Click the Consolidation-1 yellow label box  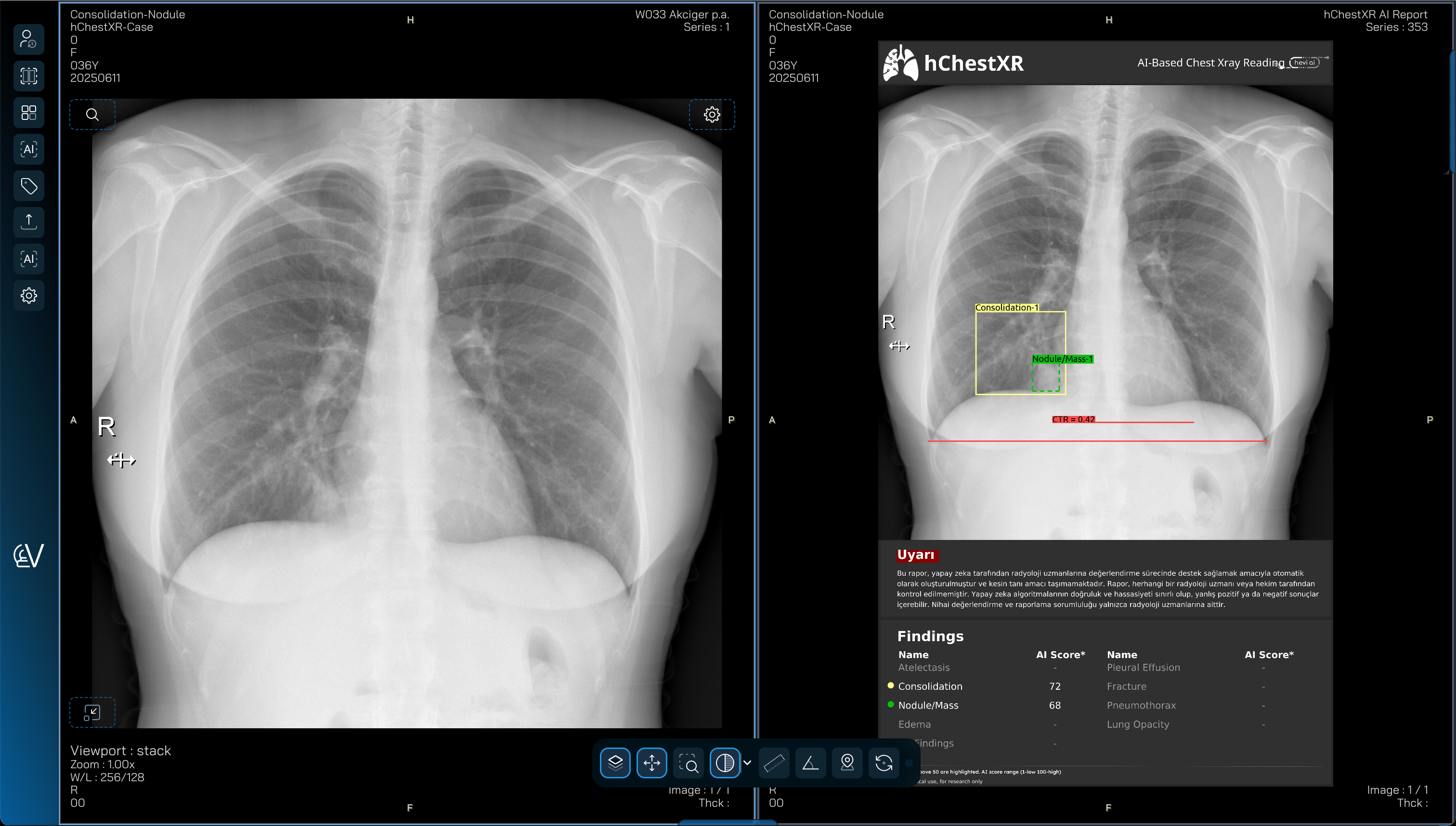(x=1007, y=308)
